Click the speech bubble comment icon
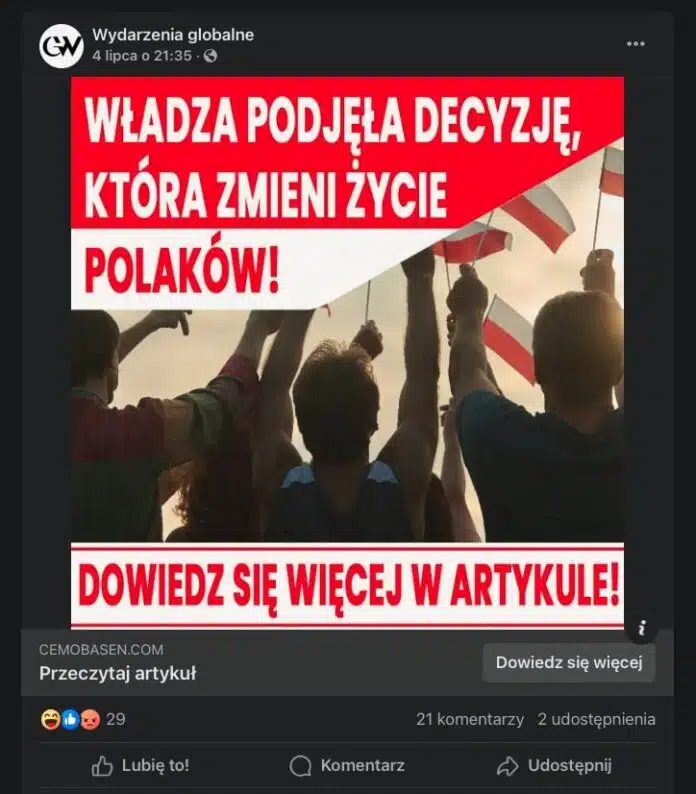The image size is (696, 794). [300, 766]
